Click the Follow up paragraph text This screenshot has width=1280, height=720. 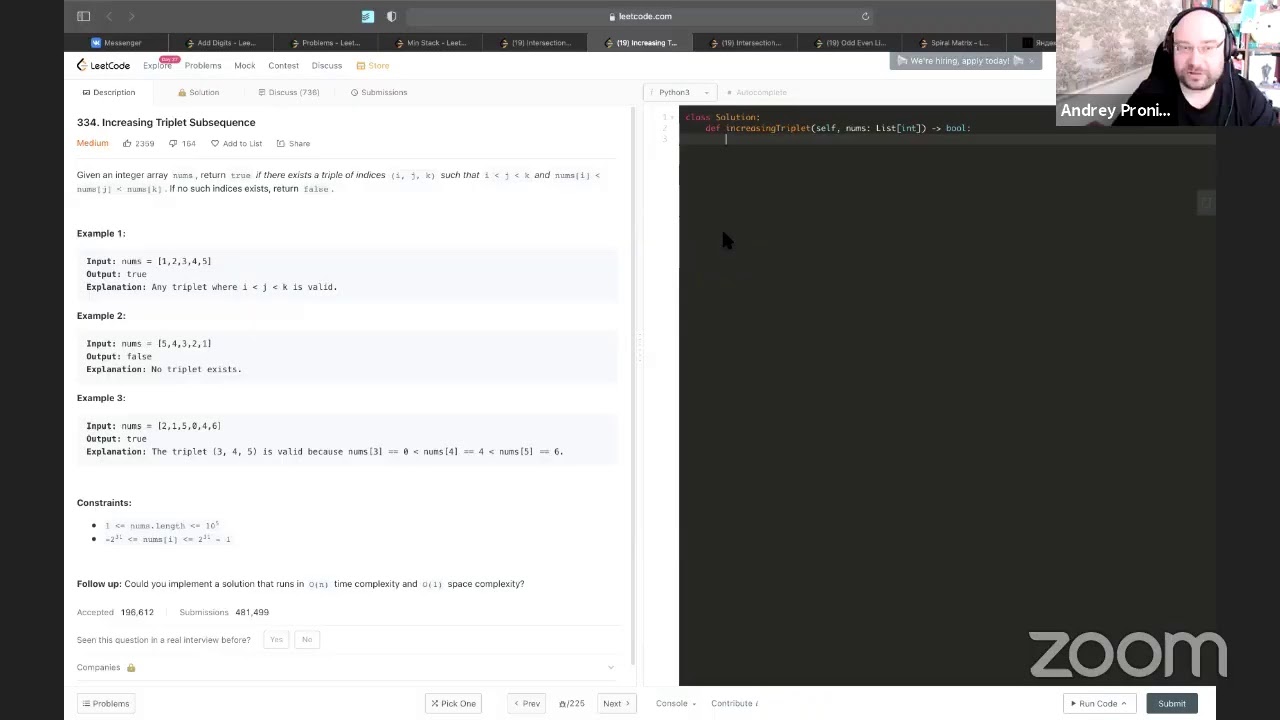pos(300,584)
